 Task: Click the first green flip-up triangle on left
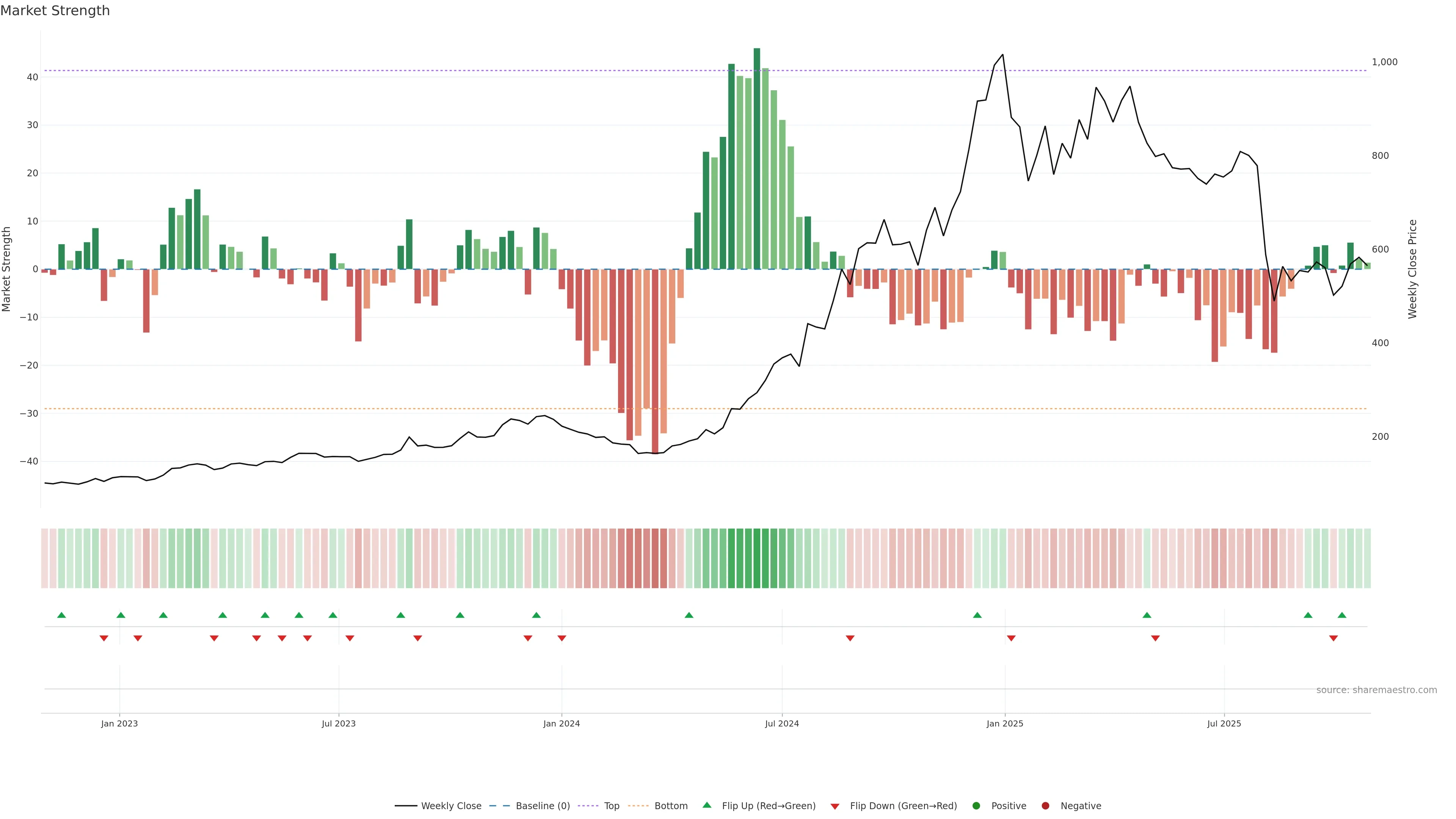point(61,615)
